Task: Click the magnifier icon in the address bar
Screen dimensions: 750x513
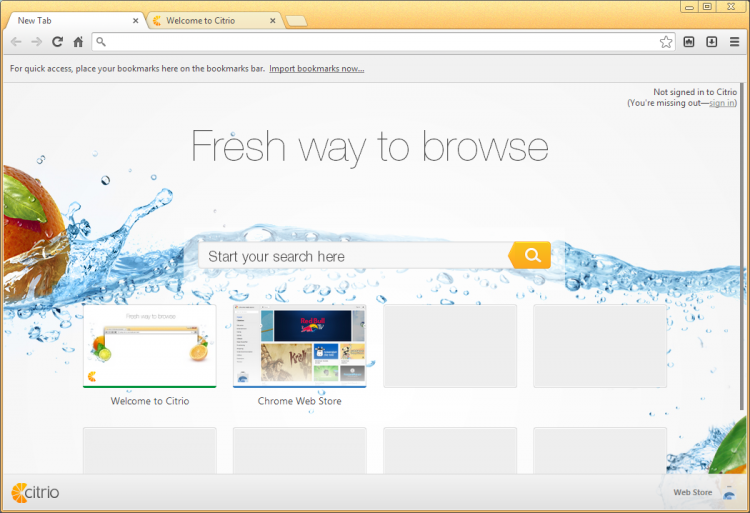Action: tap(101, 42)
